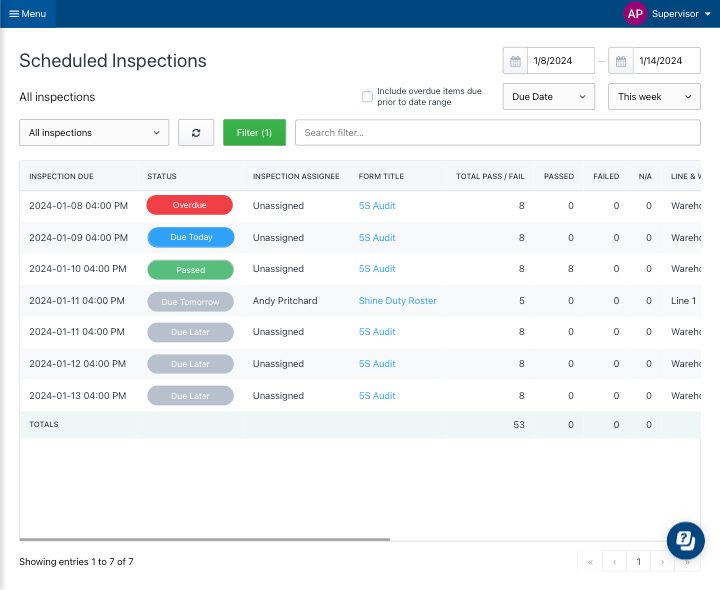Open the Due Date dropdown
Image resolution: width=720 pixels, height=590 pixels.
(x=549, y=96)
